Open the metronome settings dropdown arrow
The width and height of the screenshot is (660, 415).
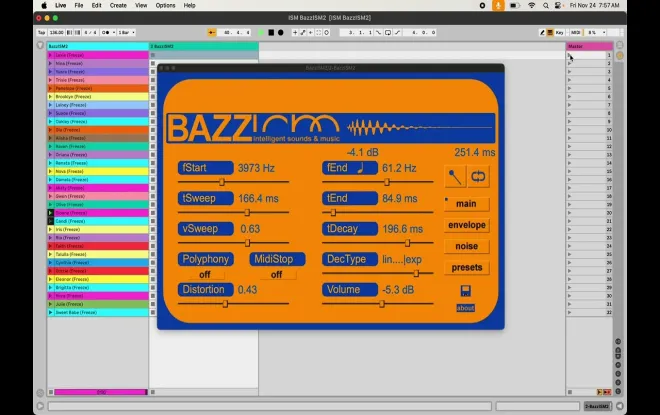114,32
